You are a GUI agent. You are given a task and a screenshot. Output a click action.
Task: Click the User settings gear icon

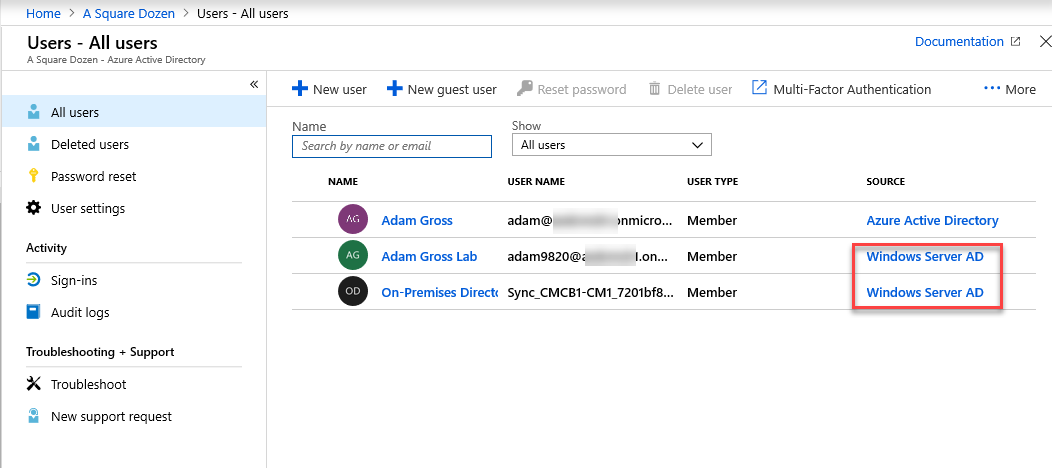(x=34, y=208)
